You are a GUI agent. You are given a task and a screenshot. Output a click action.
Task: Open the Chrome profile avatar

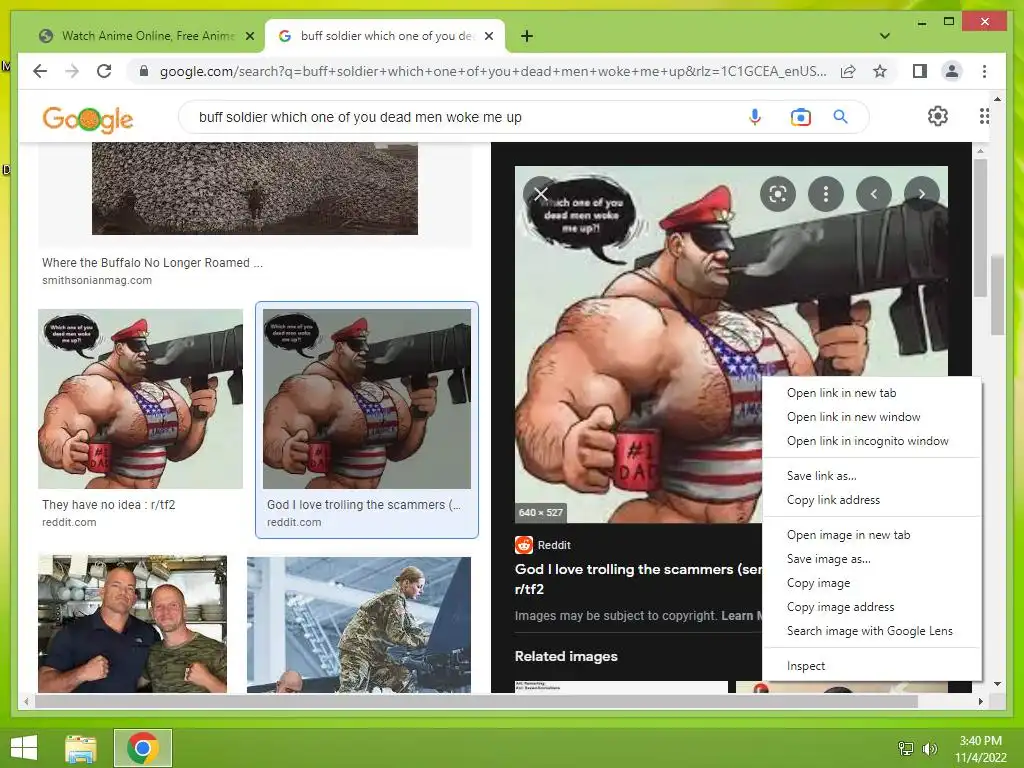point(952,71)
